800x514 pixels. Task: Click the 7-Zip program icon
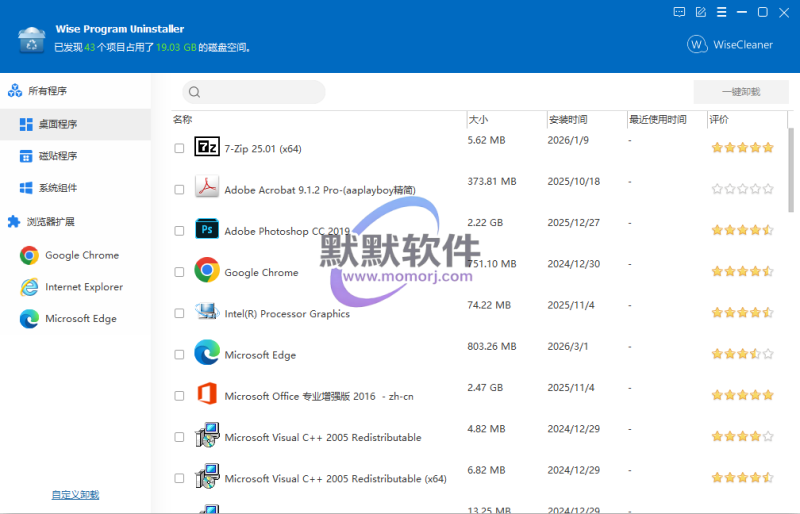pyautogui.click(x=207, y=147)
